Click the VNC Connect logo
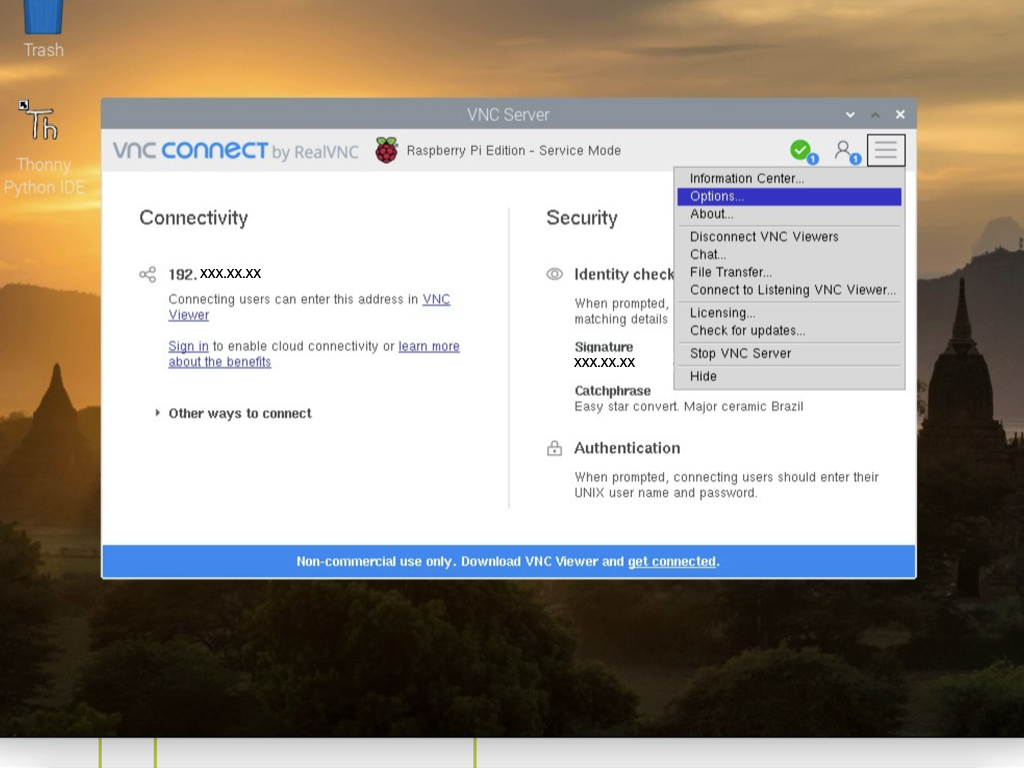This screenshot has height=768, width=1024. (236, 151)
